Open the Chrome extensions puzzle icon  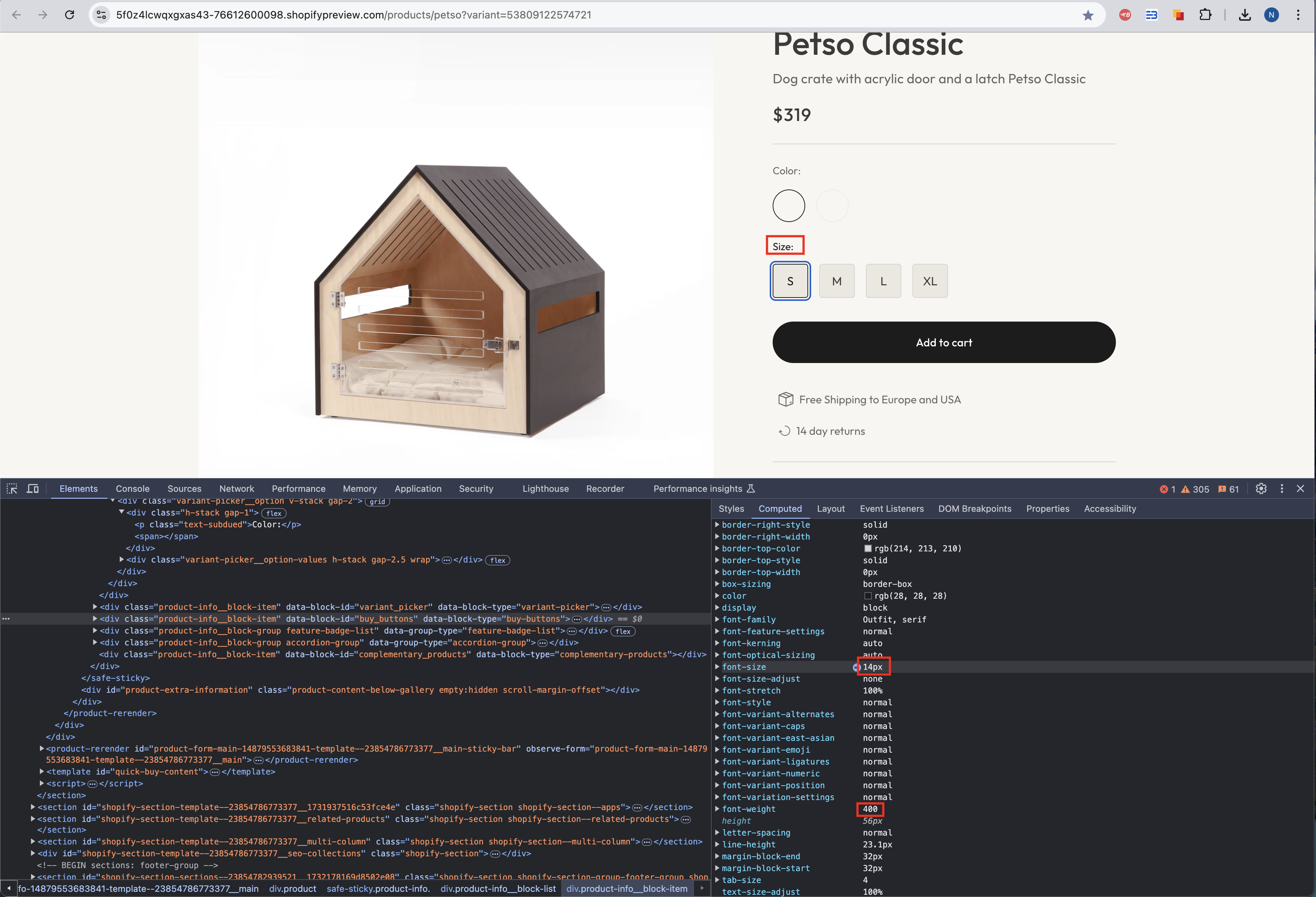click(1205, 15)
